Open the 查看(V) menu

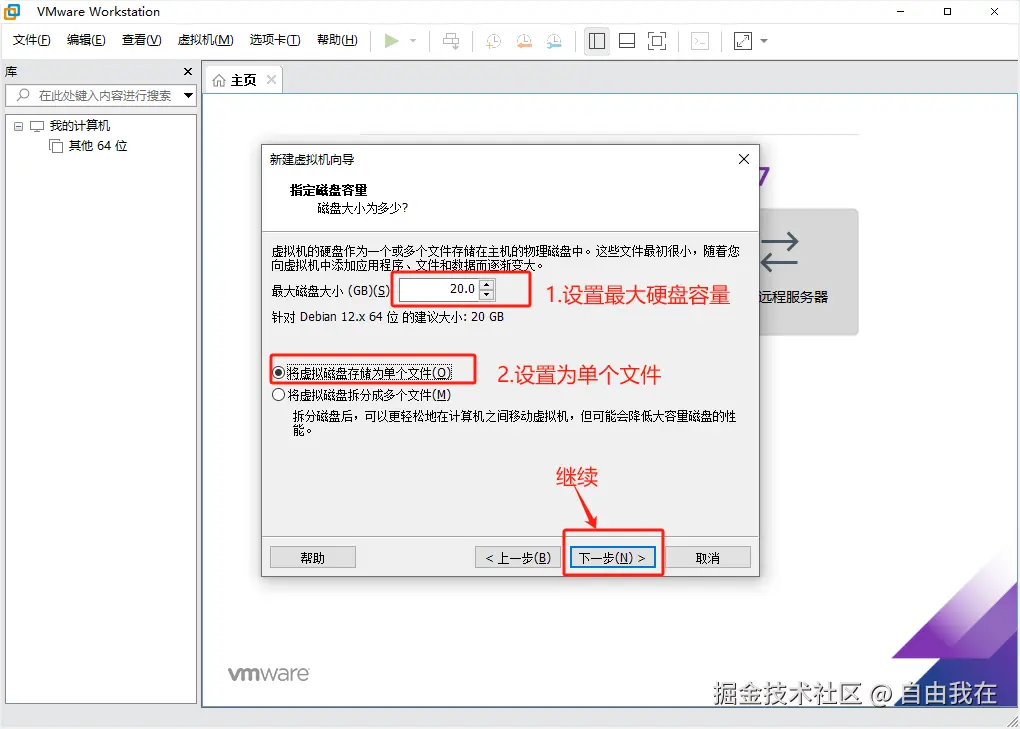141,40
